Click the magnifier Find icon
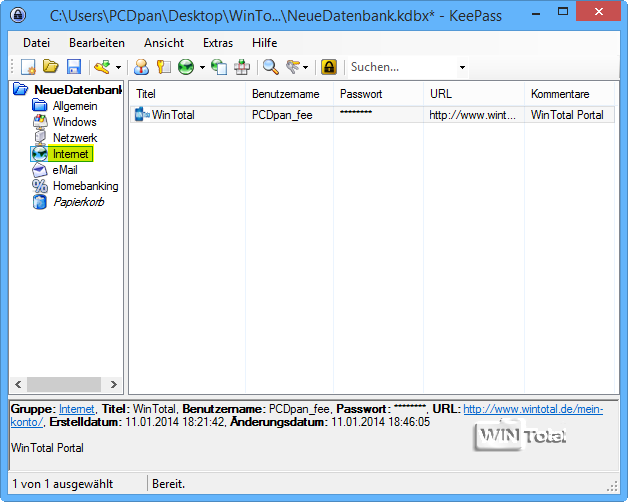The height and width of the screenshot is (502, 628). click(x=271, y=67)
